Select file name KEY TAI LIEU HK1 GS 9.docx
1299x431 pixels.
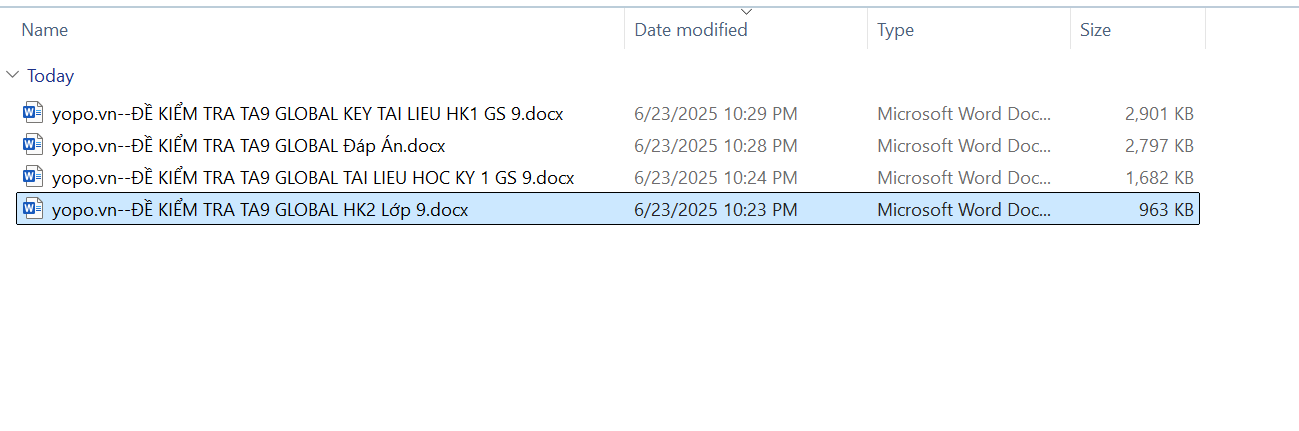[x=307, y=114]
